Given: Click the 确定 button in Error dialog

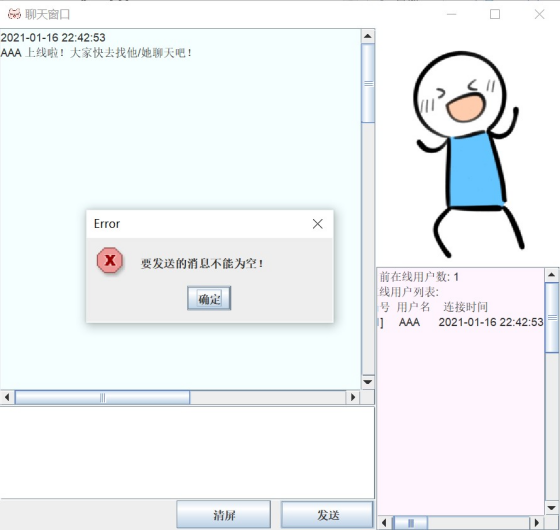Looking at the screenshot, I should (x=209, y=299).
